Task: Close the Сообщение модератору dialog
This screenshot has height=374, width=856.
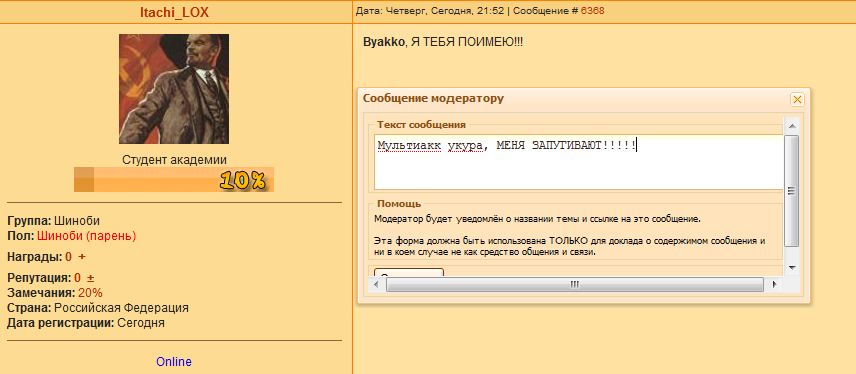Action: (x=797, y=99)
